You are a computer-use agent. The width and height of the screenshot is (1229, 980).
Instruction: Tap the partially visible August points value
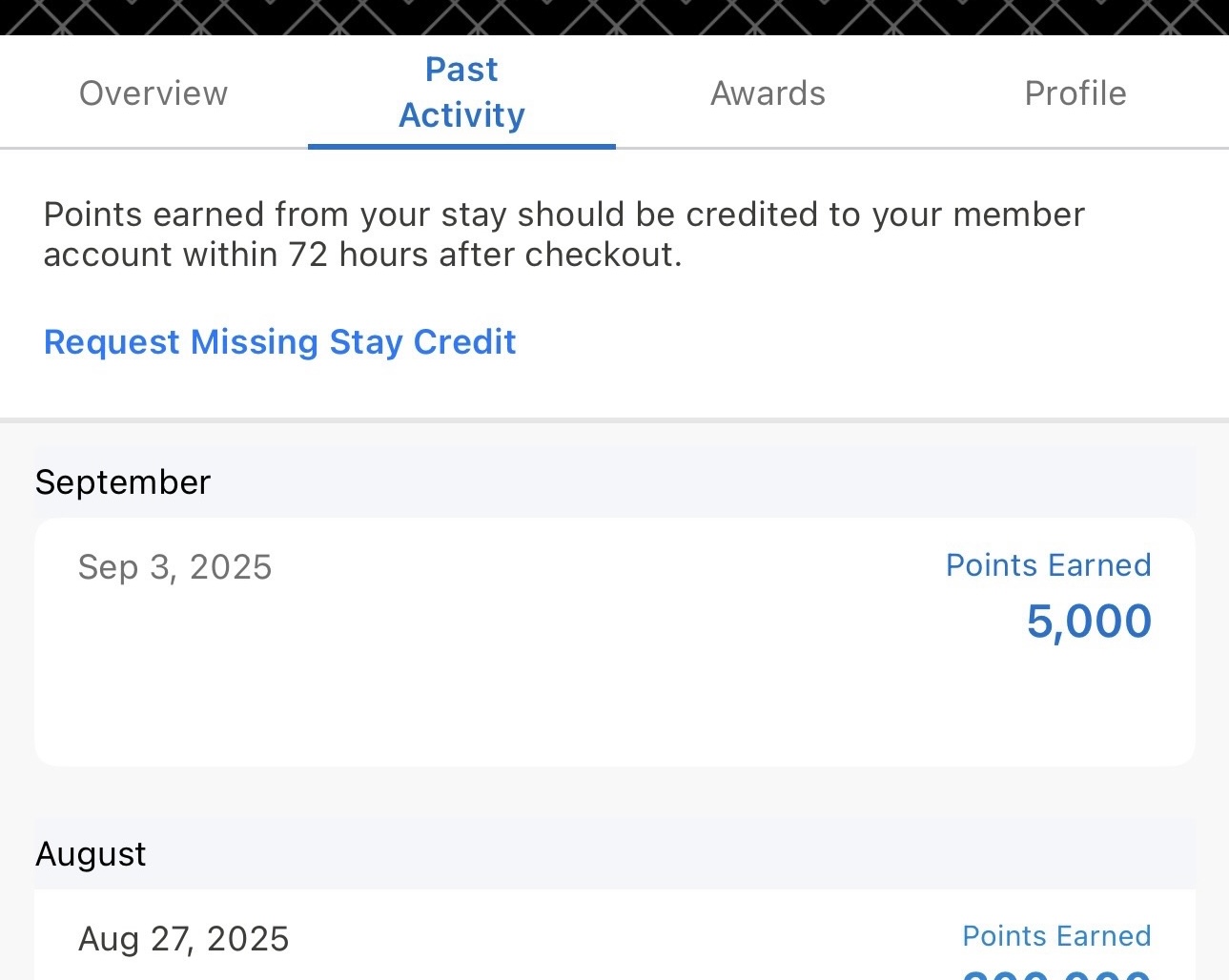(1056, 973)
